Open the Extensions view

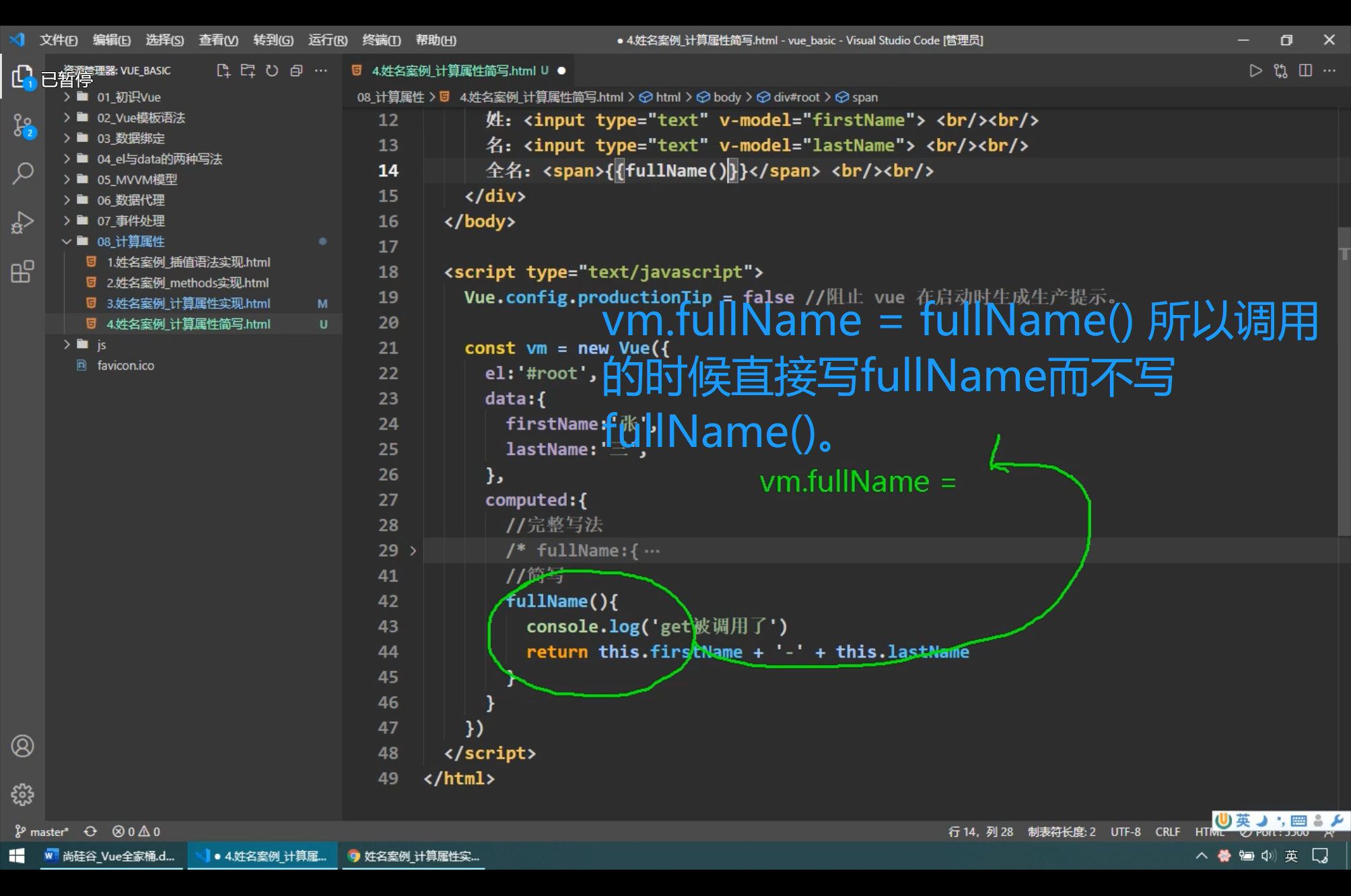pos(22,271)
